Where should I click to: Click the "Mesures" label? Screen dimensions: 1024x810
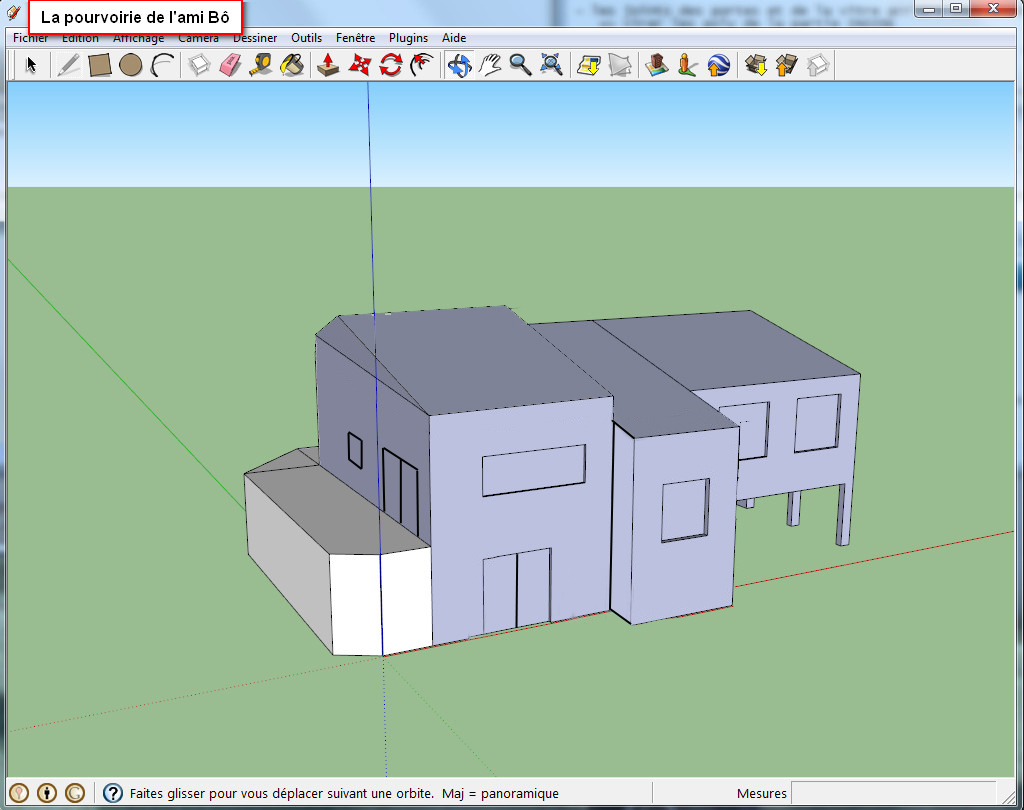(761, 793)
